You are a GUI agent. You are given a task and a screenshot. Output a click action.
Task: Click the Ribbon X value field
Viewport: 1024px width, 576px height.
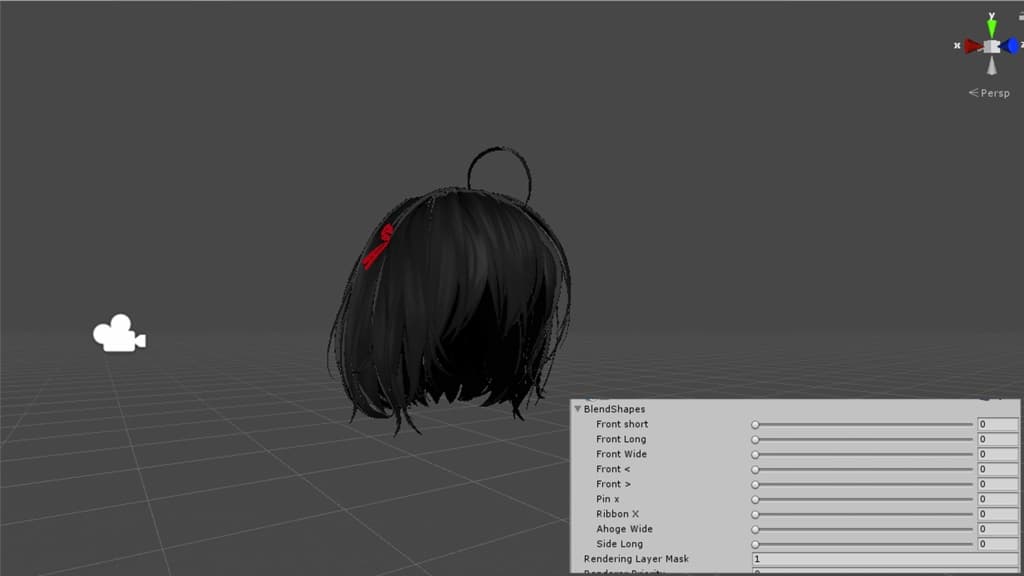[997, 515]
